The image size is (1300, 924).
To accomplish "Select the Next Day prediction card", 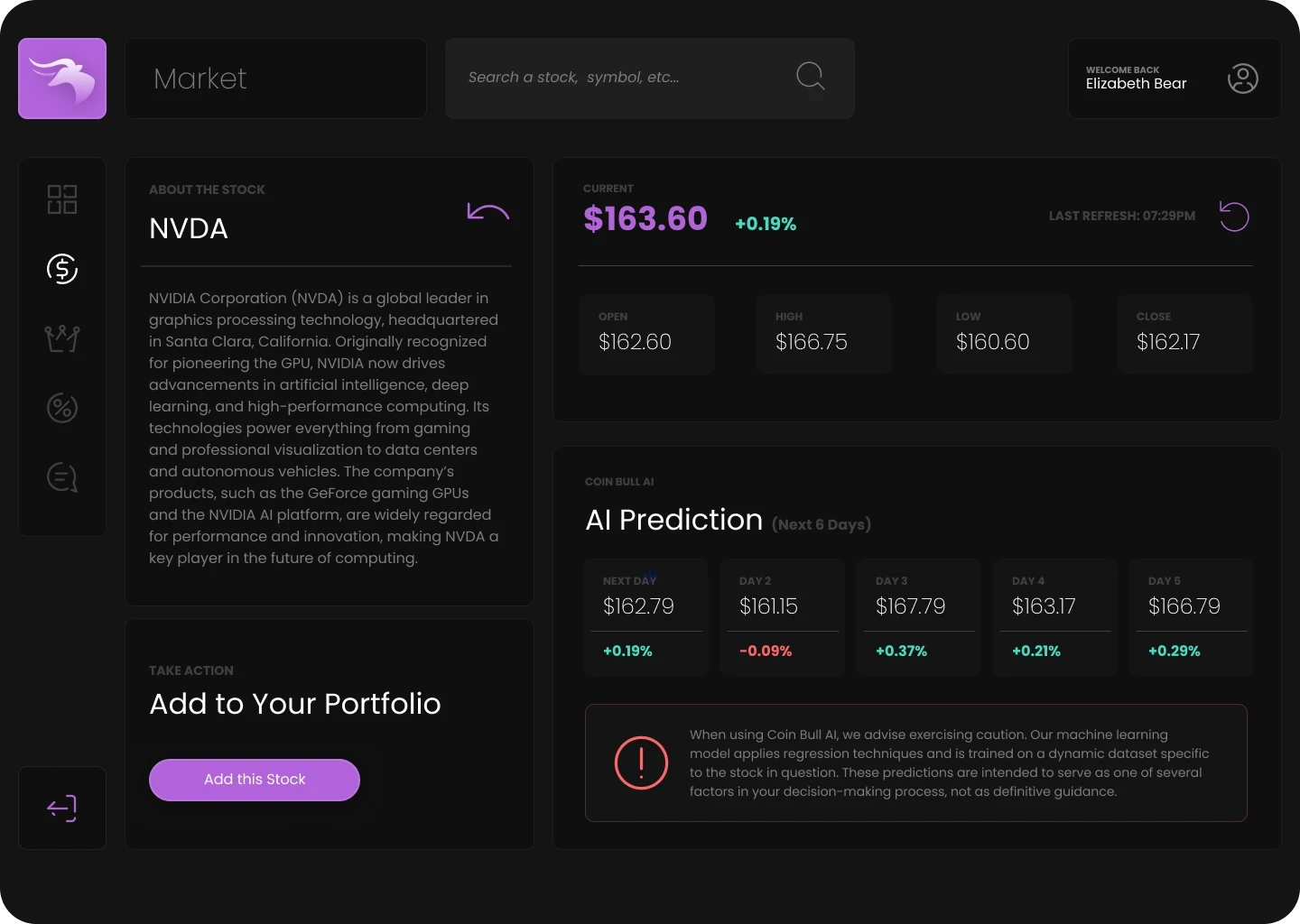I will click(x=646, y=617).
